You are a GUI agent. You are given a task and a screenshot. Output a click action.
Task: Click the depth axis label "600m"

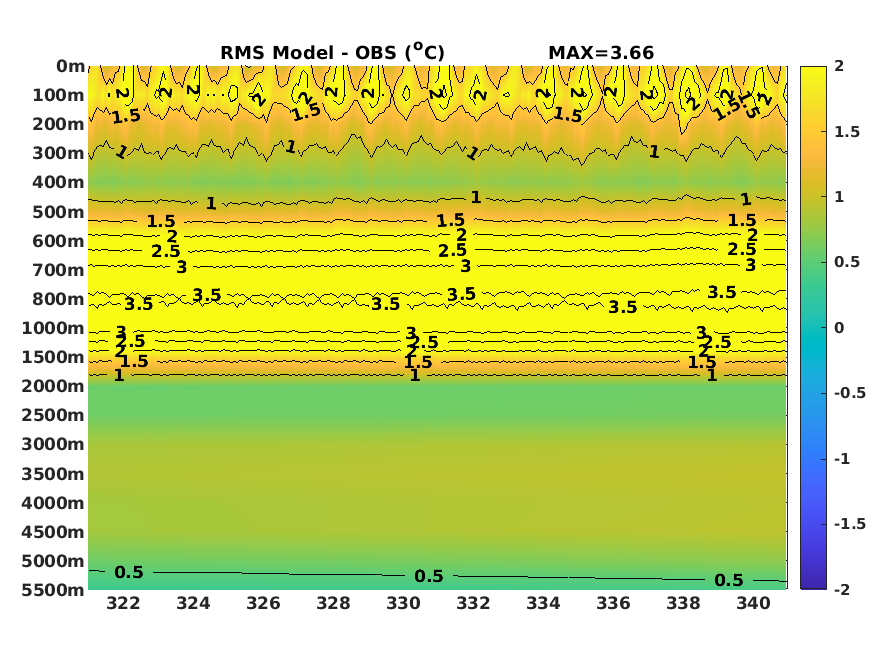(59, 242)
